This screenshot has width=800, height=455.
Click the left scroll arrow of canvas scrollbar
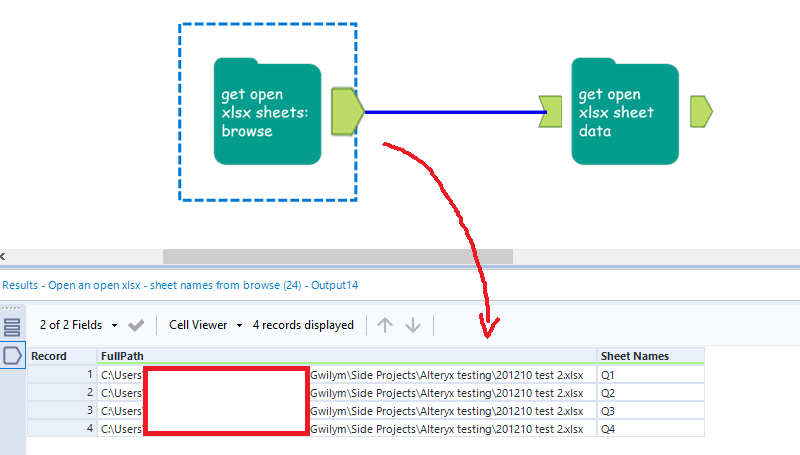click(3, 257)
